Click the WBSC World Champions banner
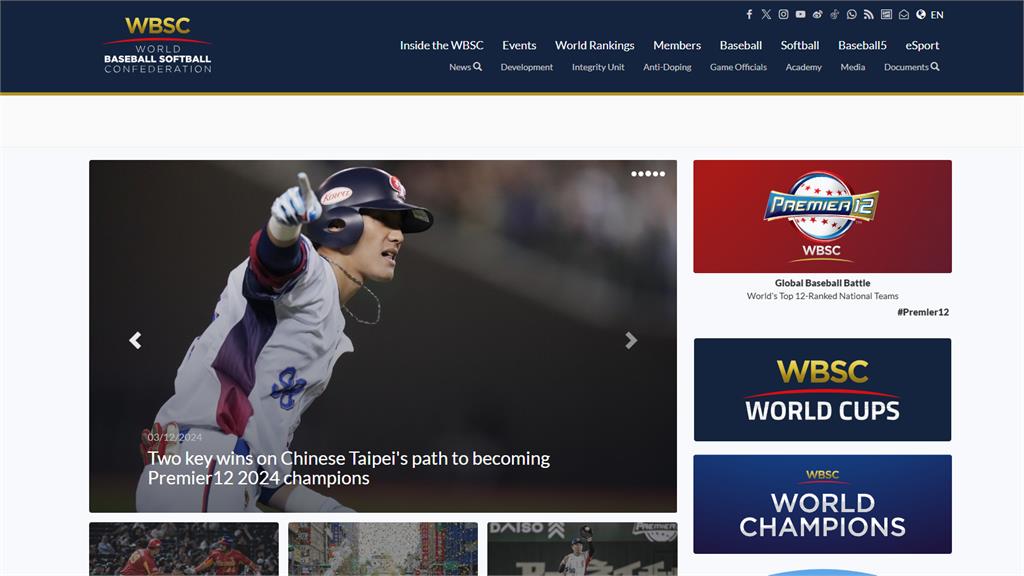The image size is (1024, 576). click(x=822, y=504)
